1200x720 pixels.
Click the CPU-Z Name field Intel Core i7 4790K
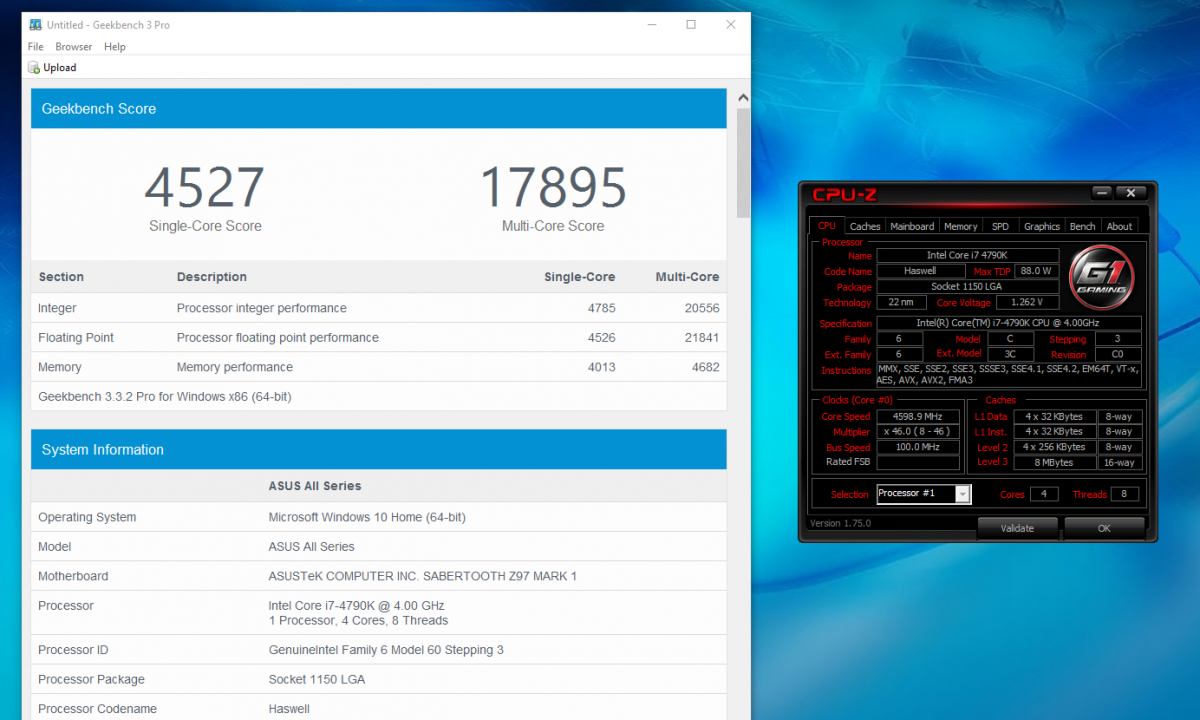pos(968,256)
